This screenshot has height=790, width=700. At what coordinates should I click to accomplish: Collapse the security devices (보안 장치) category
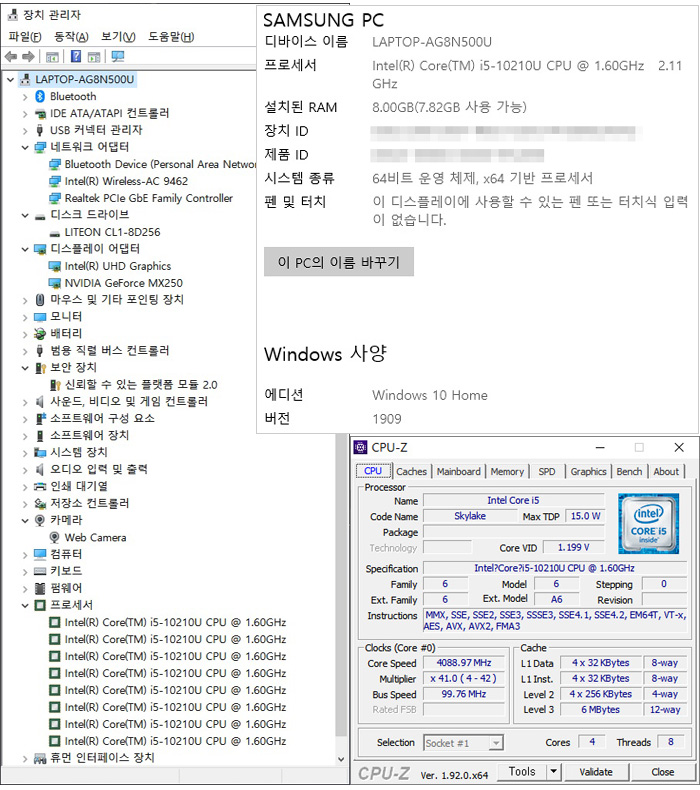point(25,368)
